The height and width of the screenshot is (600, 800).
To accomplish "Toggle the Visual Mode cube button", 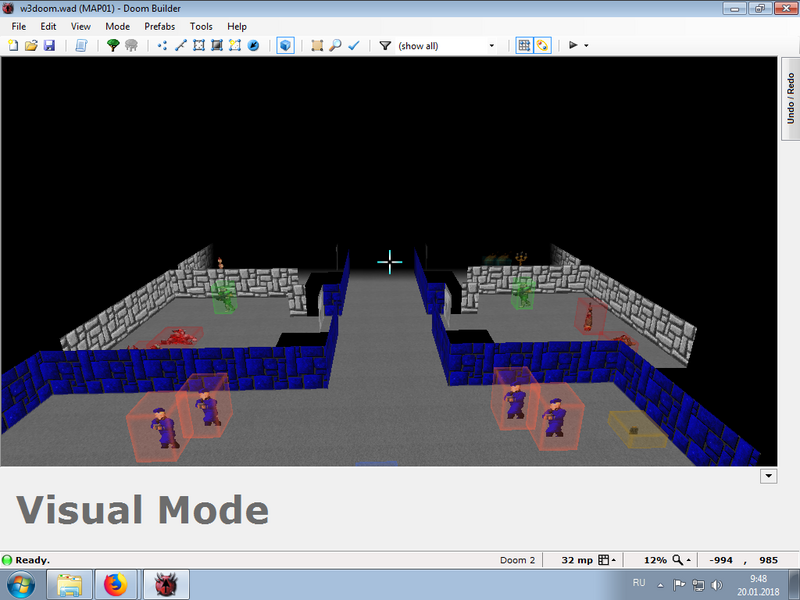I will point(285,45).
